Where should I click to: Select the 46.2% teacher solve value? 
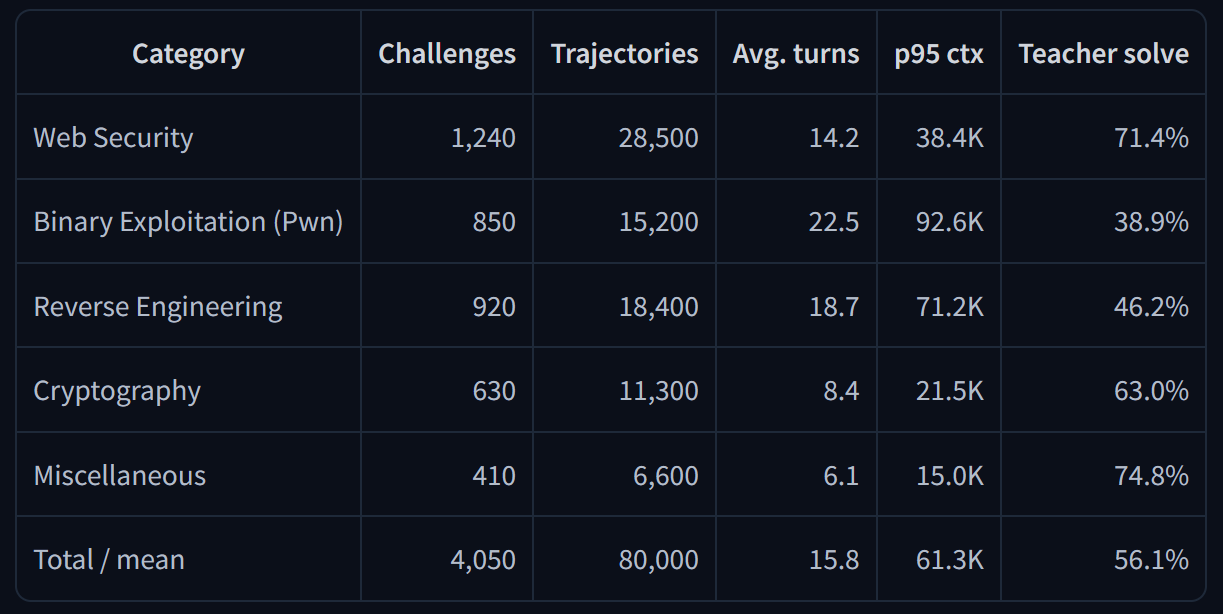pos(1152,307)
